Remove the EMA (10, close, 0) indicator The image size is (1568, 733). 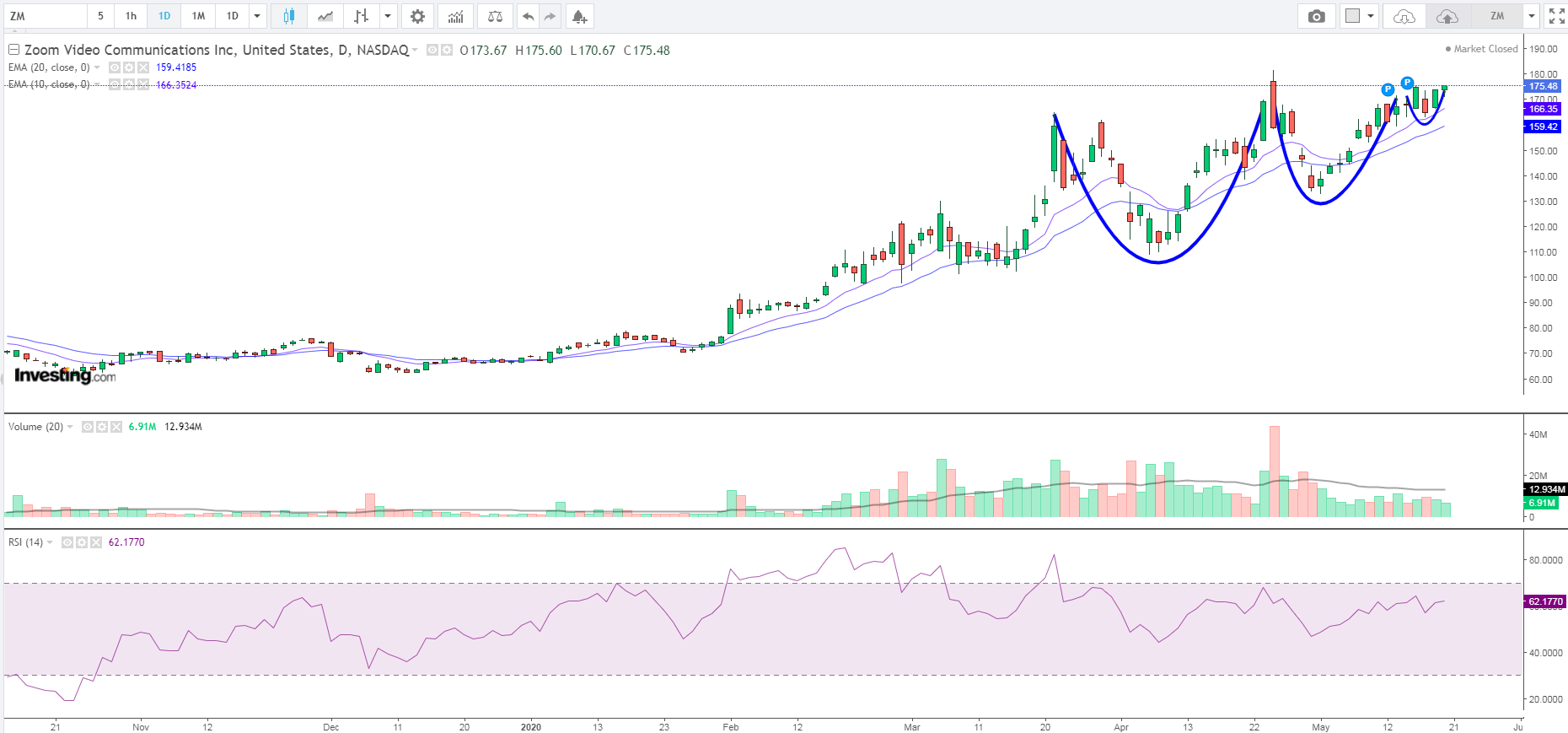coord(142,84)
